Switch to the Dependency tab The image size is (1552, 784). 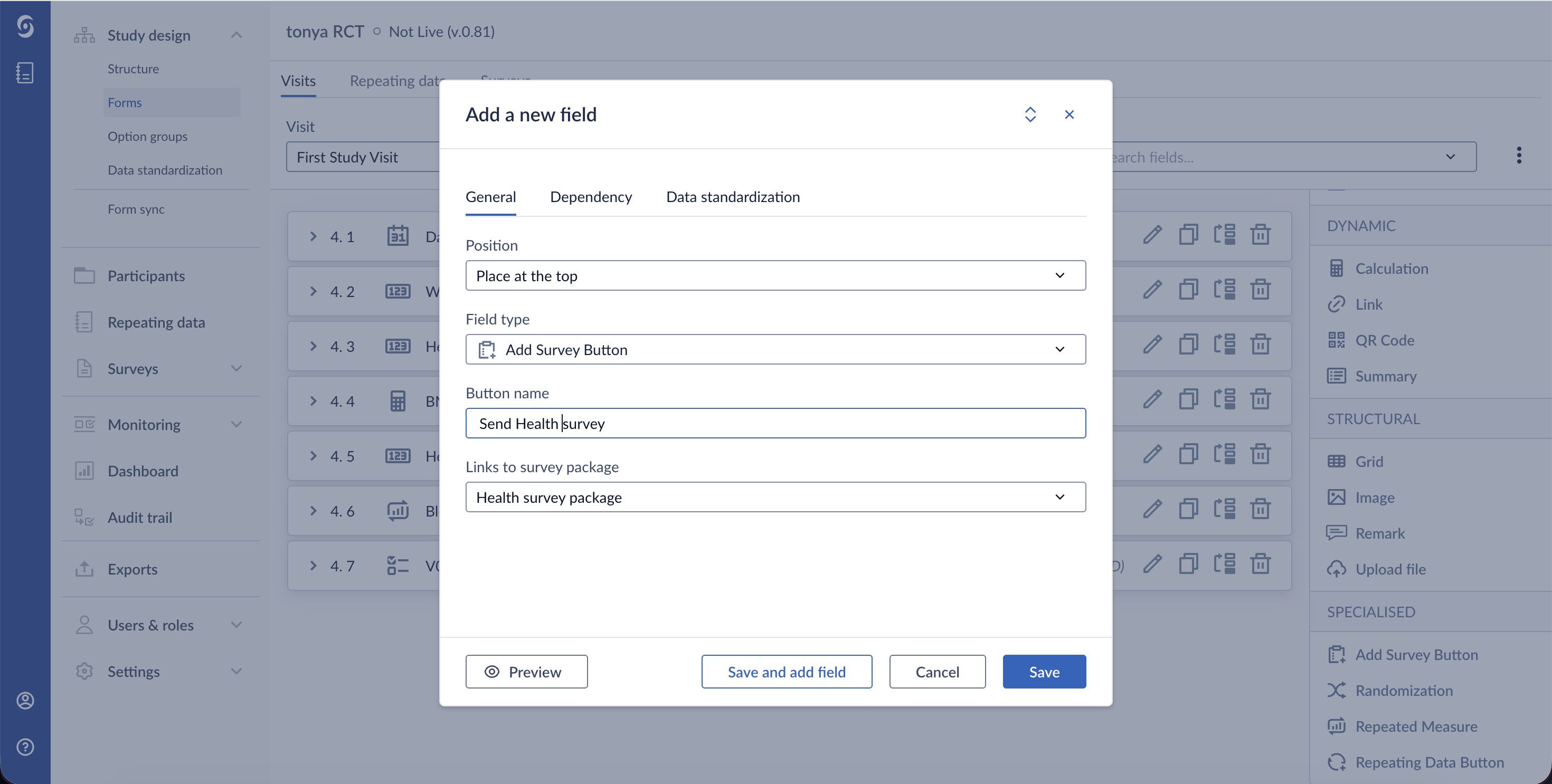(590, 197)
